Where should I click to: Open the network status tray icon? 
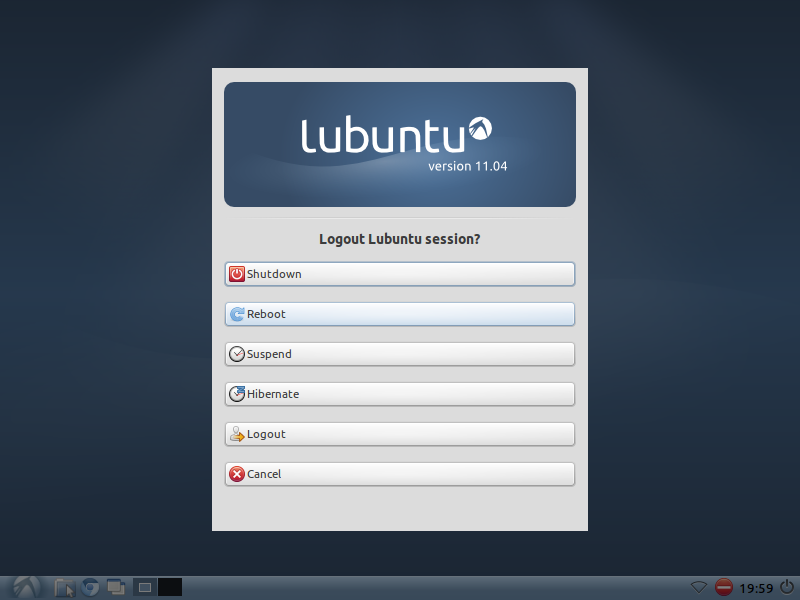point(698,587)
